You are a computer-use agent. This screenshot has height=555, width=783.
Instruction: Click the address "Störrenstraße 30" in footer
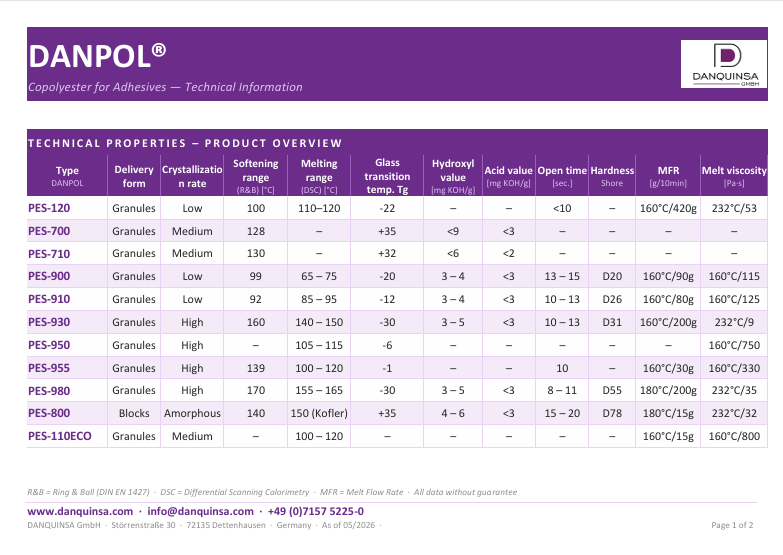pyautogui.click(x=143, y=525)
